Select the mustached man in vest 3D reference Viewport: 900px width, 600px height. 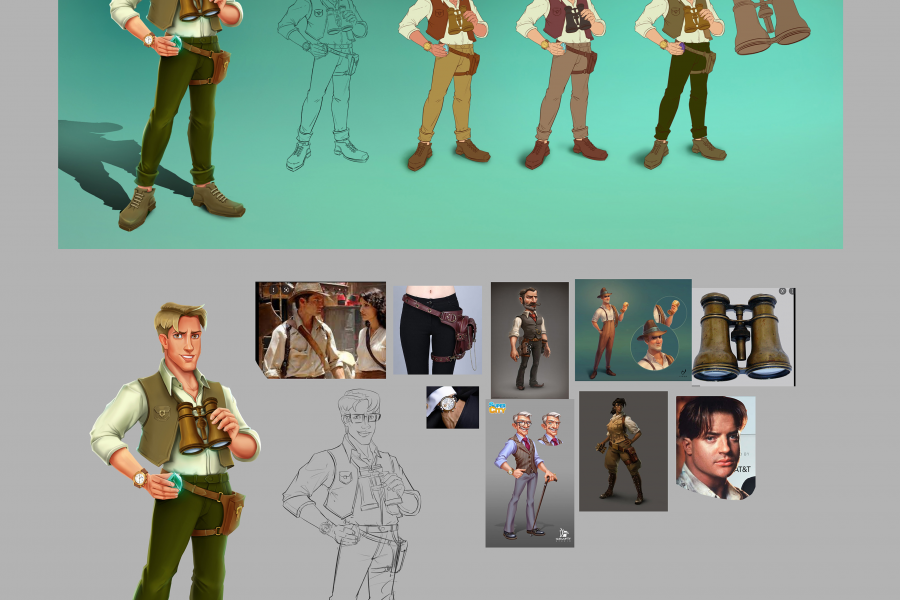530,340
